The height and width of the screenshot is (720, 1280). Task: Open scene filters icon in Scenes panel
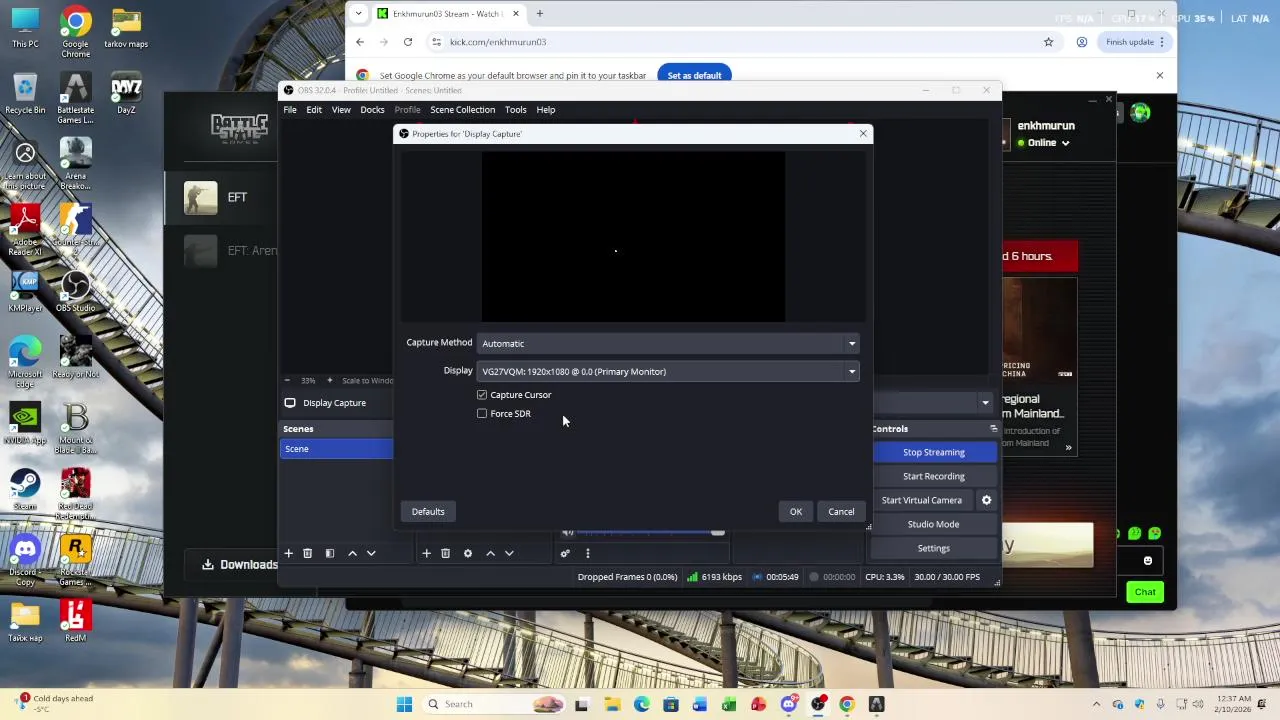(329, 553)
